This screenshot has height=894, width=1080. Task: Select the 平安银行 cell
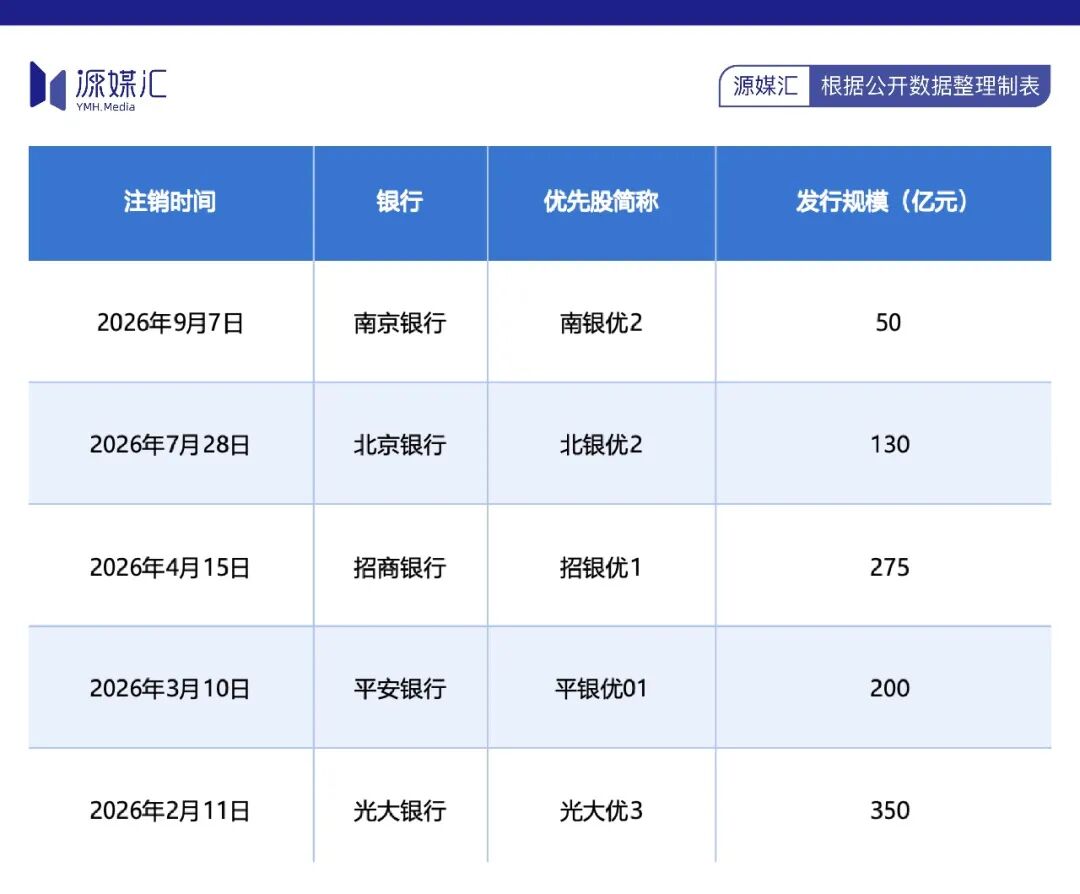399,688
